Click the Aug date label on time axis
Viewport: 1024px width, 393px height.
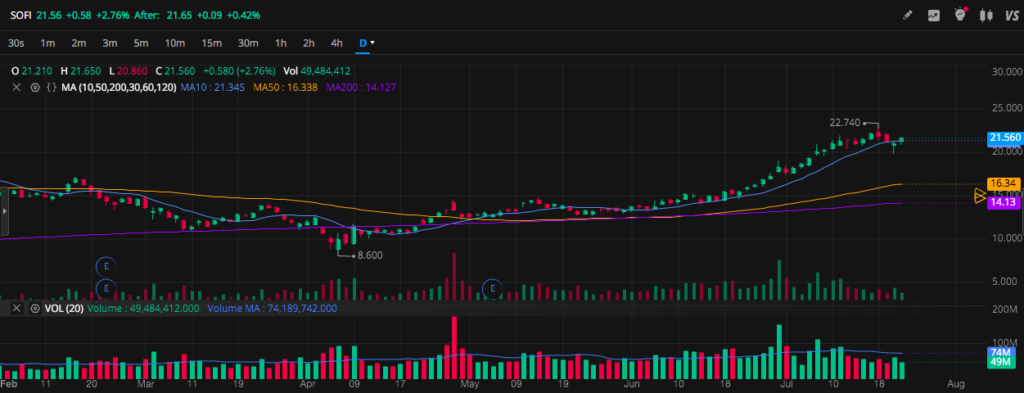(955, 383)
